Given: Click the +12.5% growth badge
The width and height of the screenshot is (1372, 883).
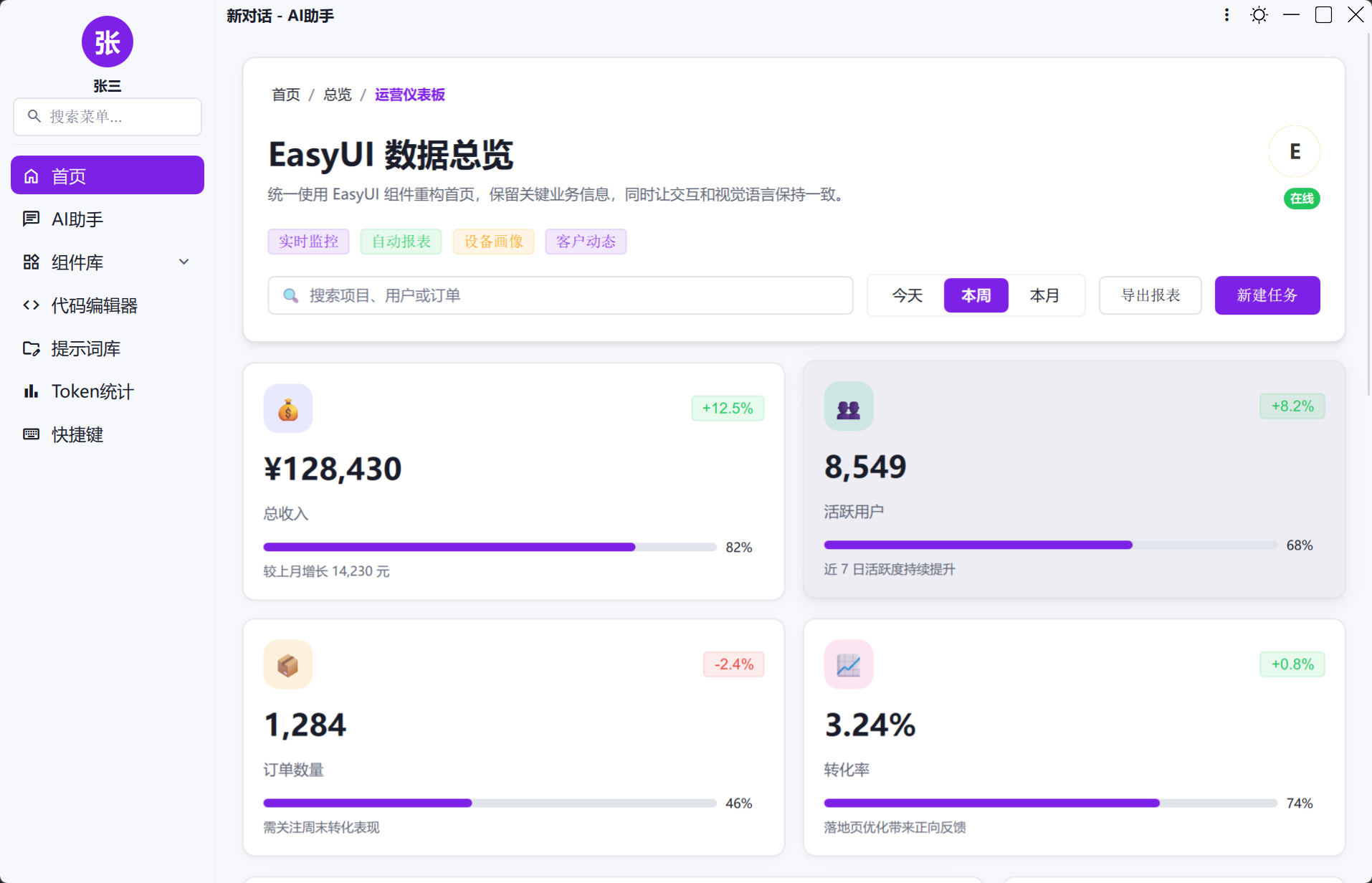Looking at the screenshot, I should click(x=728, y=409).
